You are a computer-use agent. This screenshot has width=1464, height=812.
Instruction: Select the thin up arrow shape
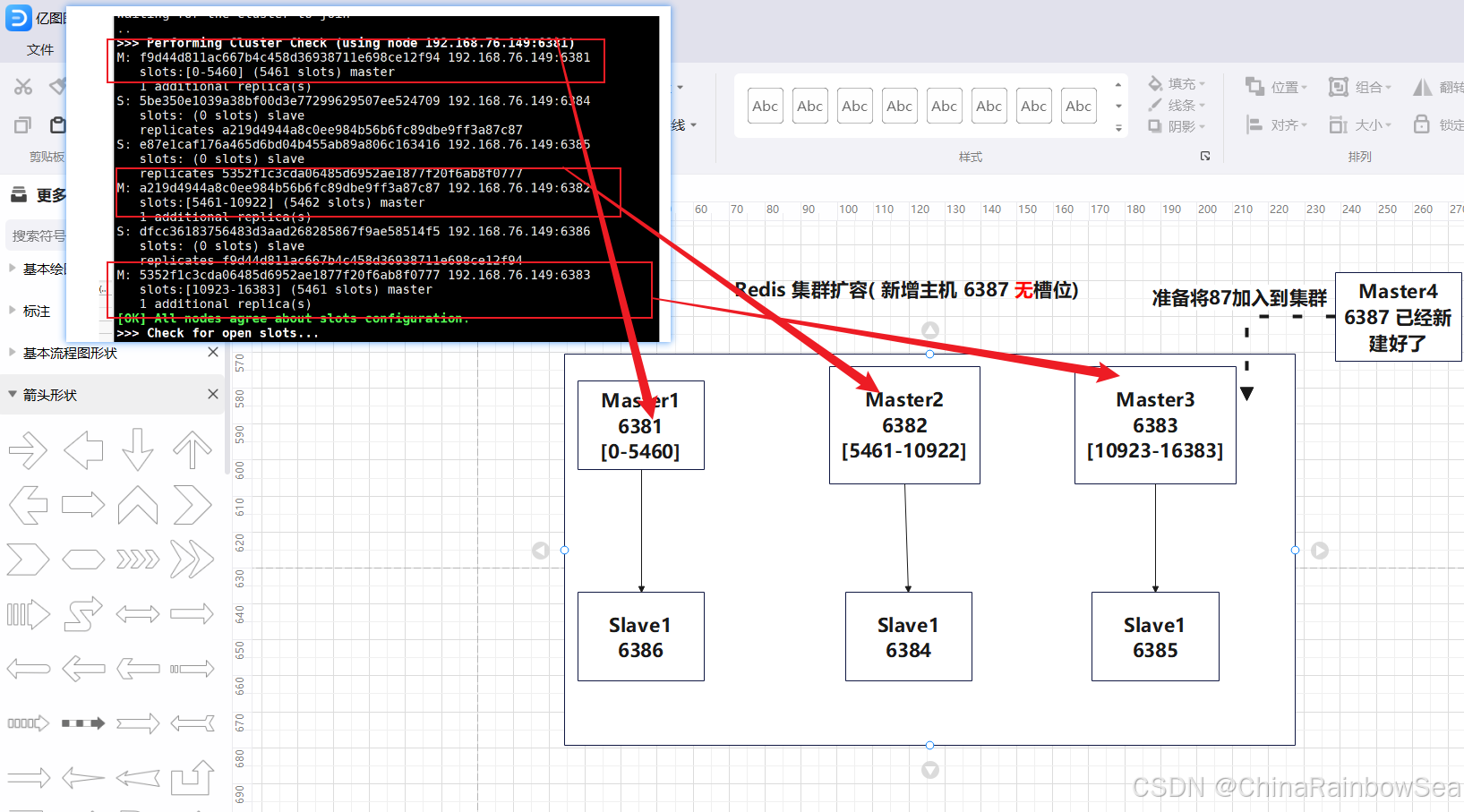193,450
